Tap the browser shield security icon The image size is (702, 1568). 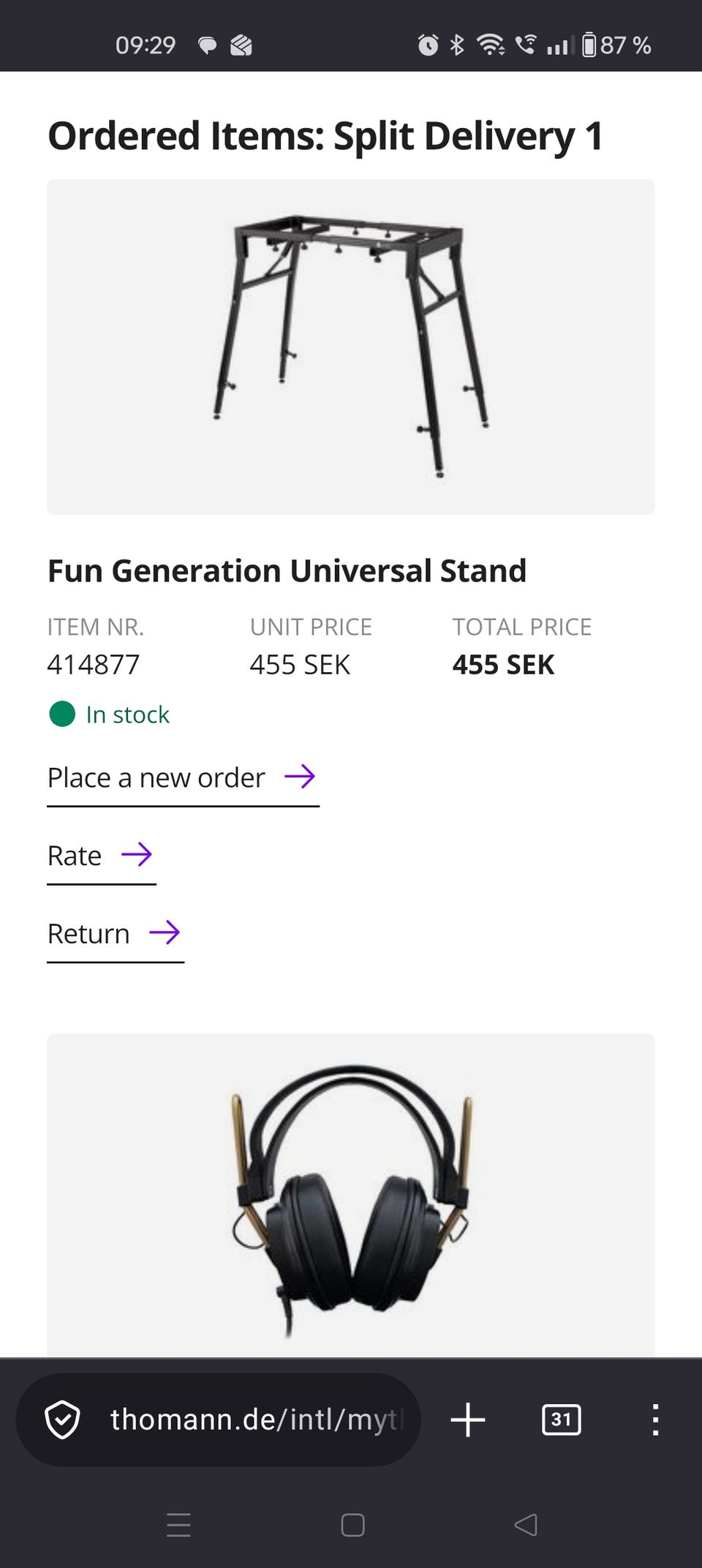pos(62,1420)
